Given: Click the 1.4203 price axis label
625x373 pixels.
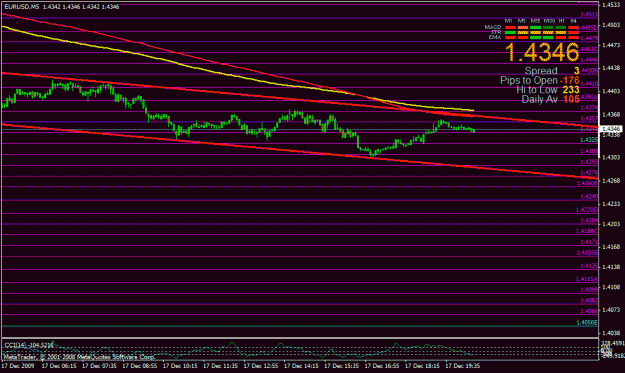Looking at the screenshot, I should [610, 224].
